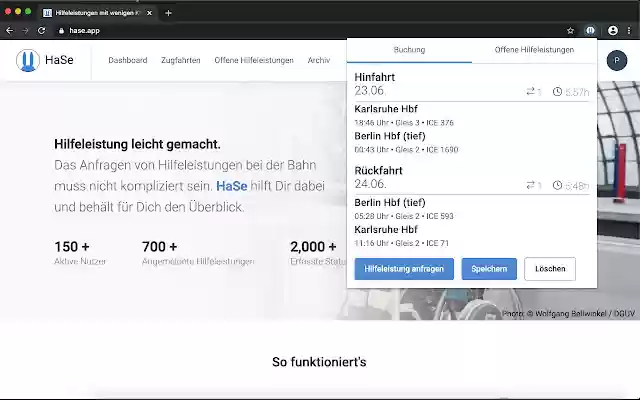Image resolution: width=640 pixels, height=400 pixels.
Task: Open Dashboard in the navigation bar
Action: coord(128,60)
